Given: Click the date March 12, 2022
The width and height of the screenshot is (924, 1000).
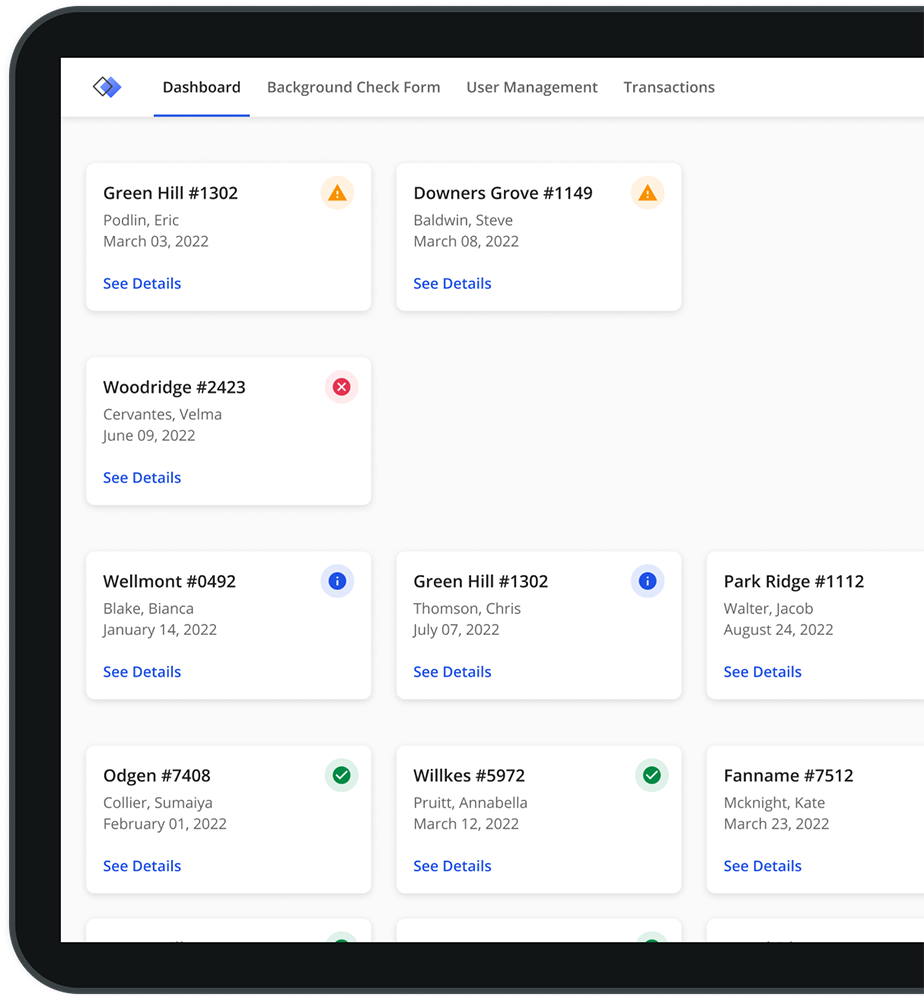Looking at the screenshot, I should 466,824.
